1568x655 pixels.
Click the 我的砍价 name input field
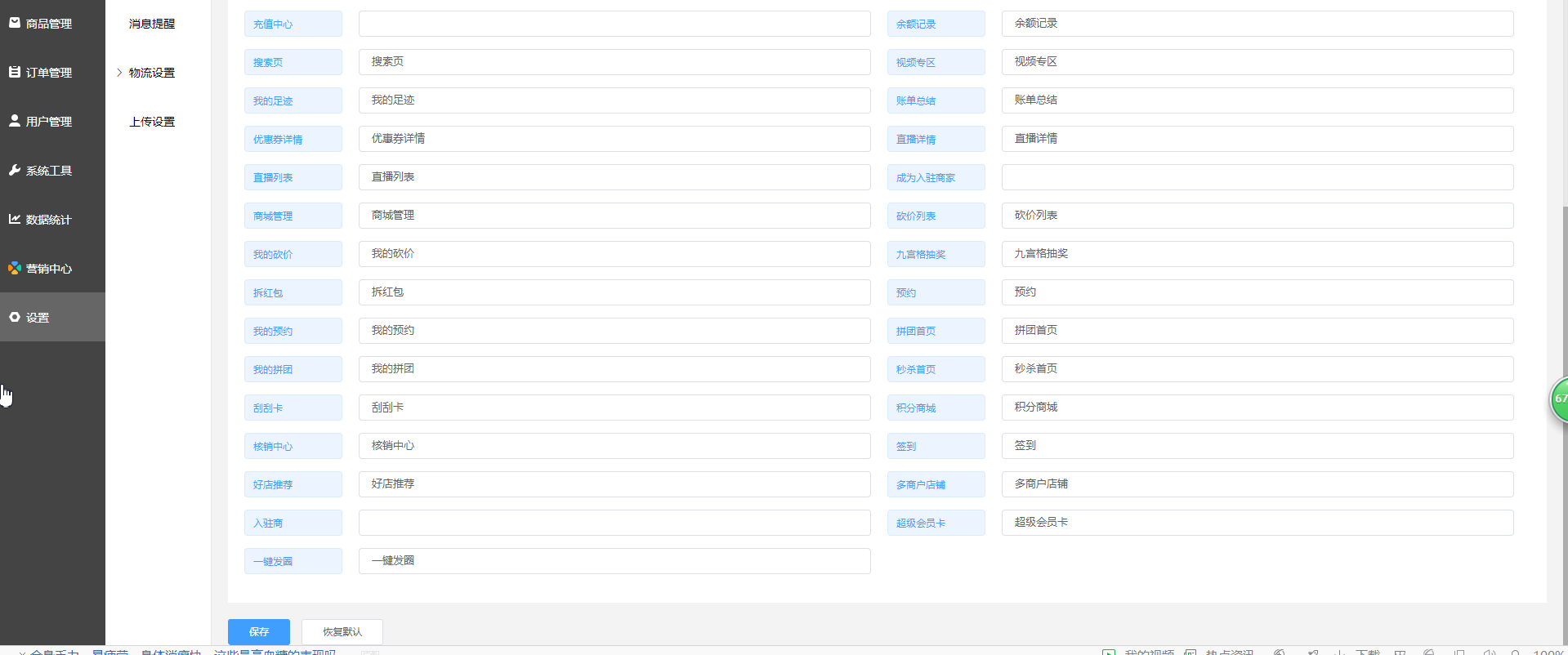pyautogui.click(x=614, y=254)
